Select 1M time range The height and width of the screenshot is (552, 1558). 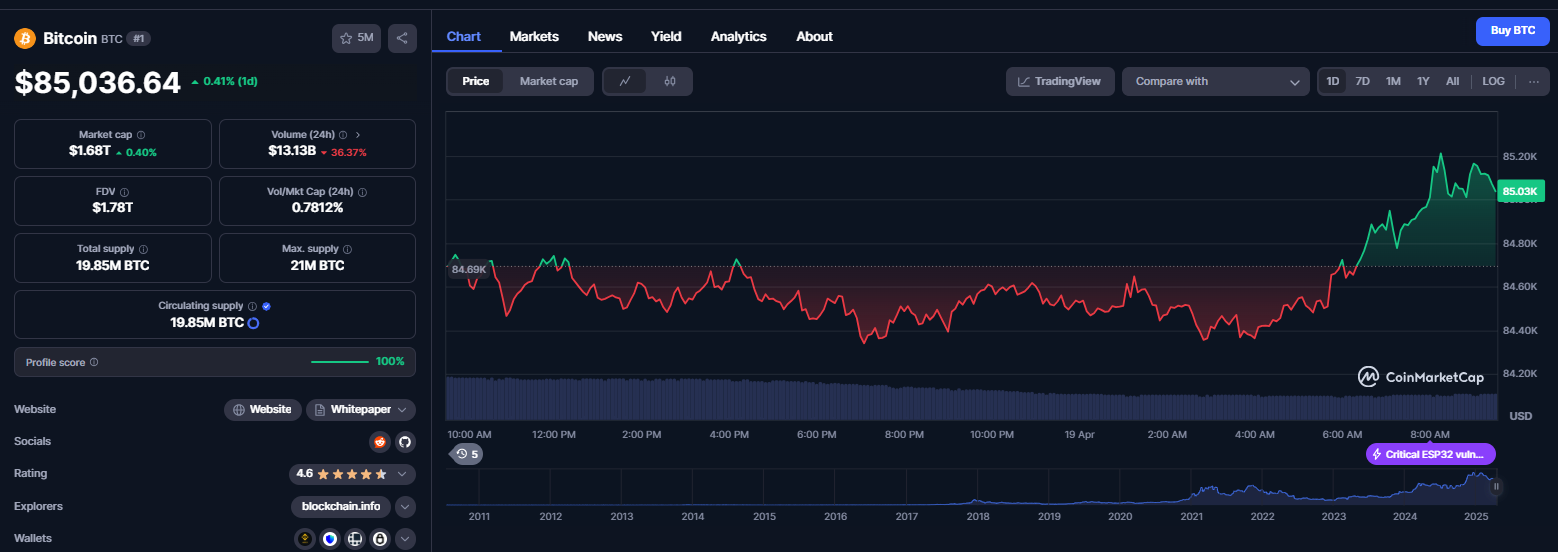(x=1393, y=81)
